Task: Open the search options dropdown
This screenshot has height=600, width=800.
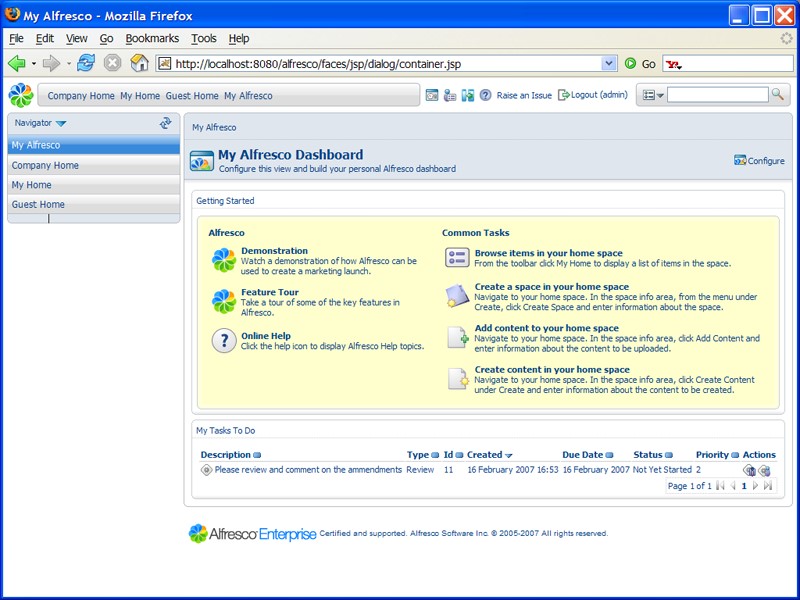Action: 654,95
